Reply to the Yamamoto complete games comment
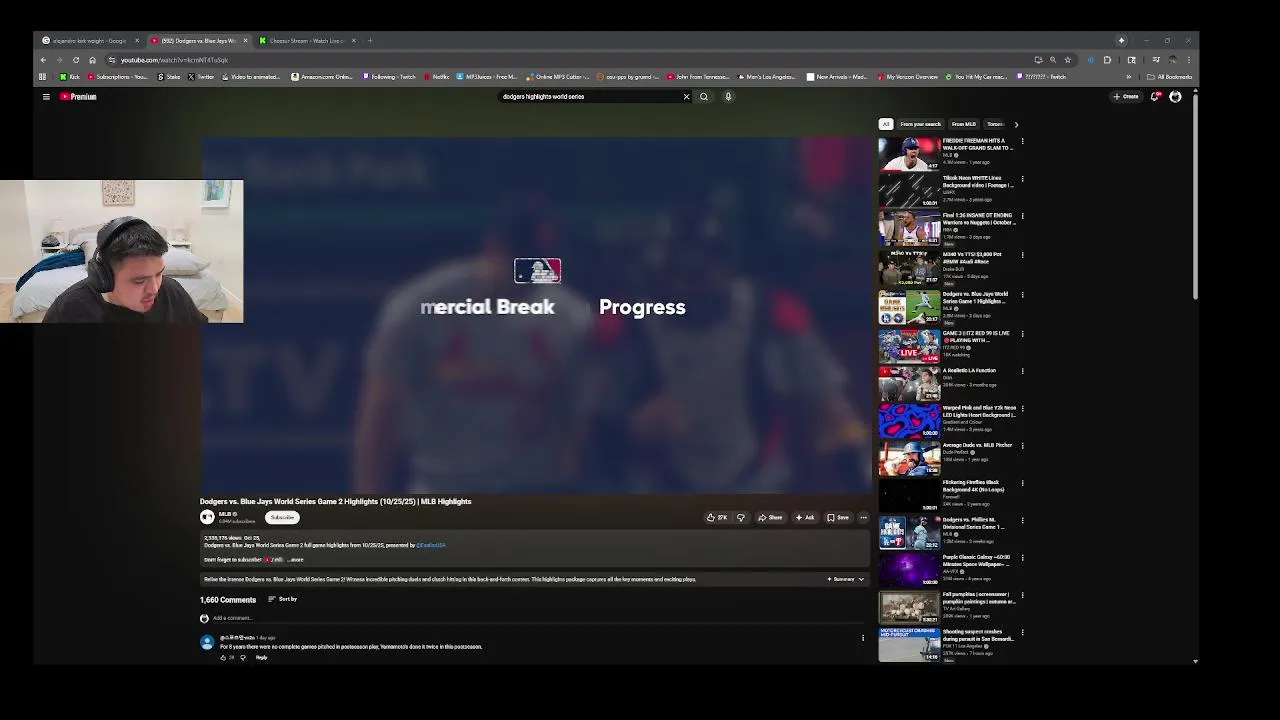The width and height of the screenshot is (1280, 720). 261,657
